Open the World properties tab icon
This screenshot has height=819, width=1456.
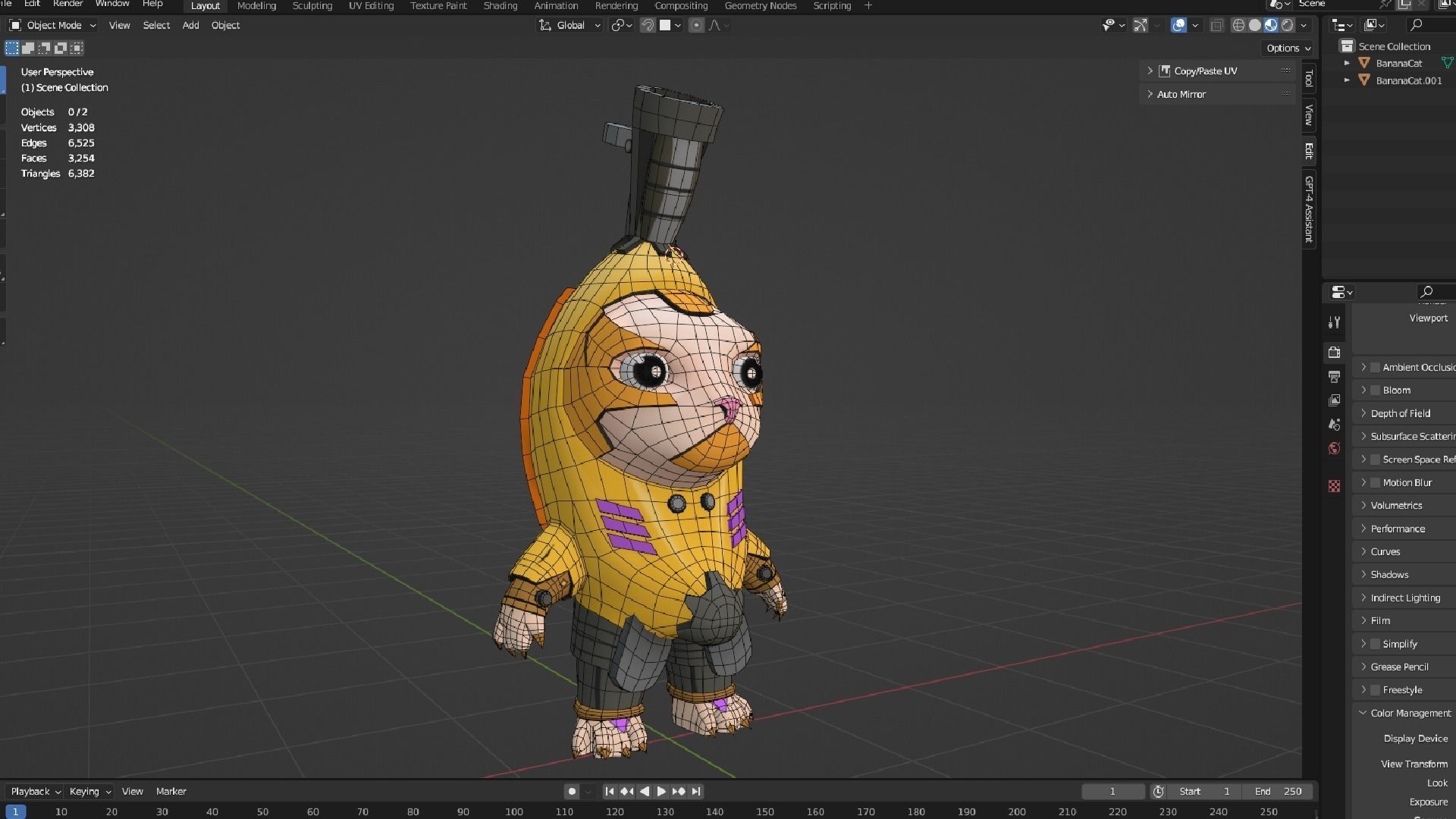pos(1334,448)
